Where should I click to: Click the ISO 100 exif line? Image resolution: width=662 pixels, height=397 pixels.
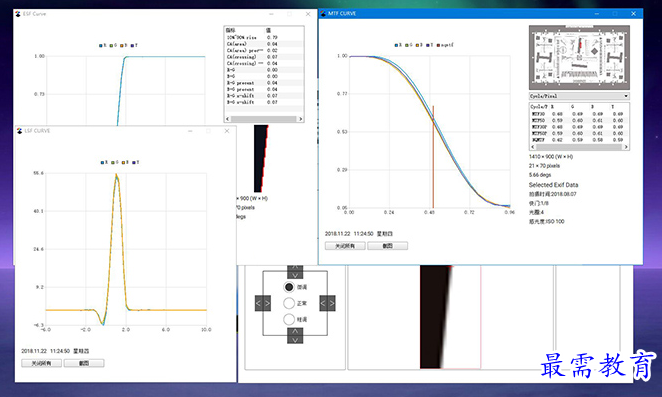tap(546, 221)
